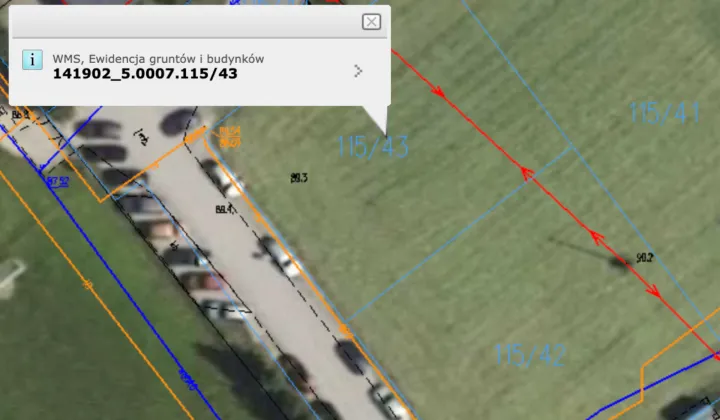This screenshot has width=720, height=420.
Task: Click the parcel label 115/43 on map
Action: (373, 147)
